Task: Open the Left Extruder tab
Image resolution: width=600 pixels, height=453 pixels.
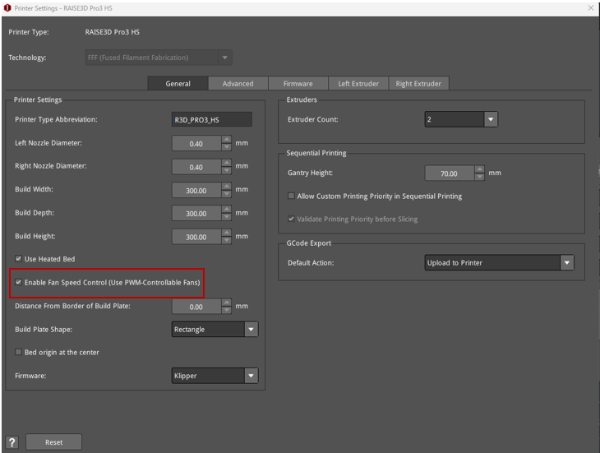Action: (359, 83)
